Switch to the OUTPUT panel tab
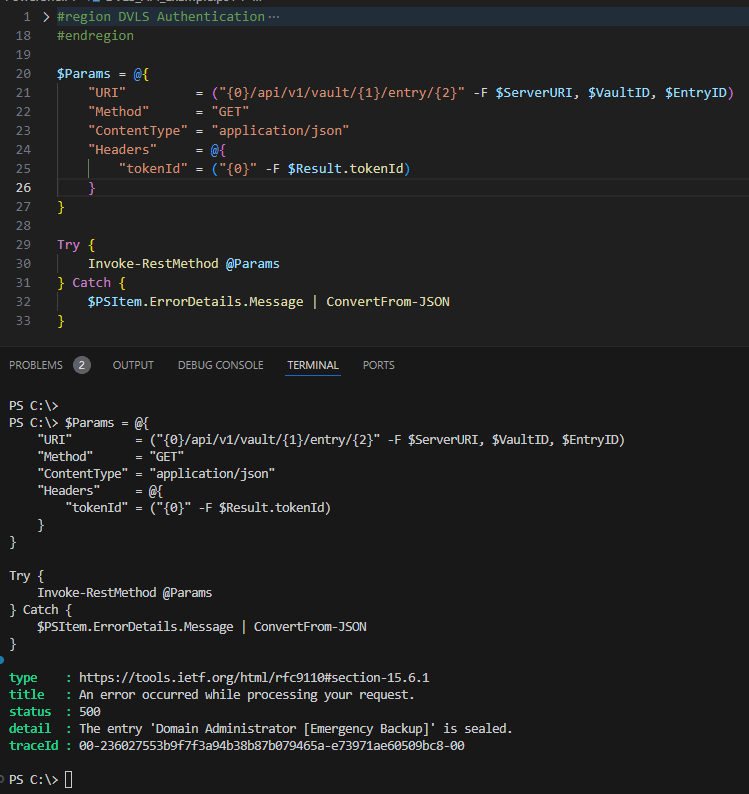The image size is (749, 794). tap(133, 365)
